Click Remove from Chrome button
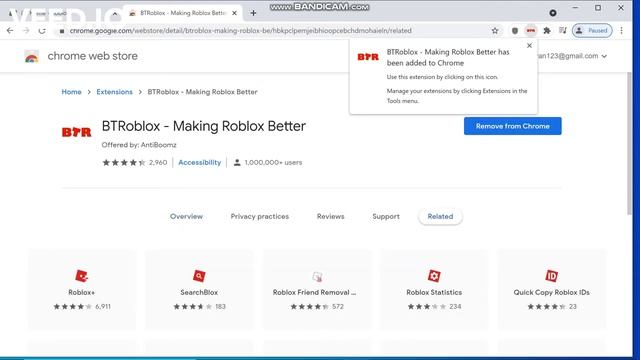The image size is (640, 360). pyautogui.click(x=513, y=126)
